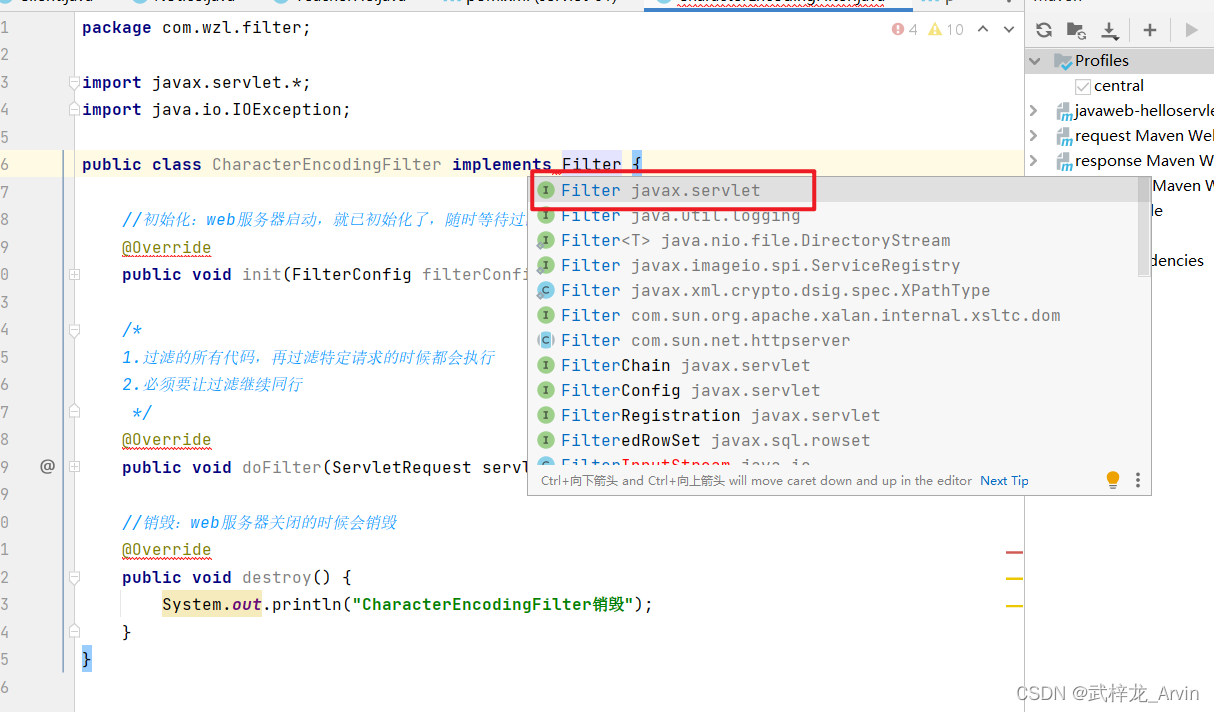Fold the import javax.servlet block

coord(74,82)
